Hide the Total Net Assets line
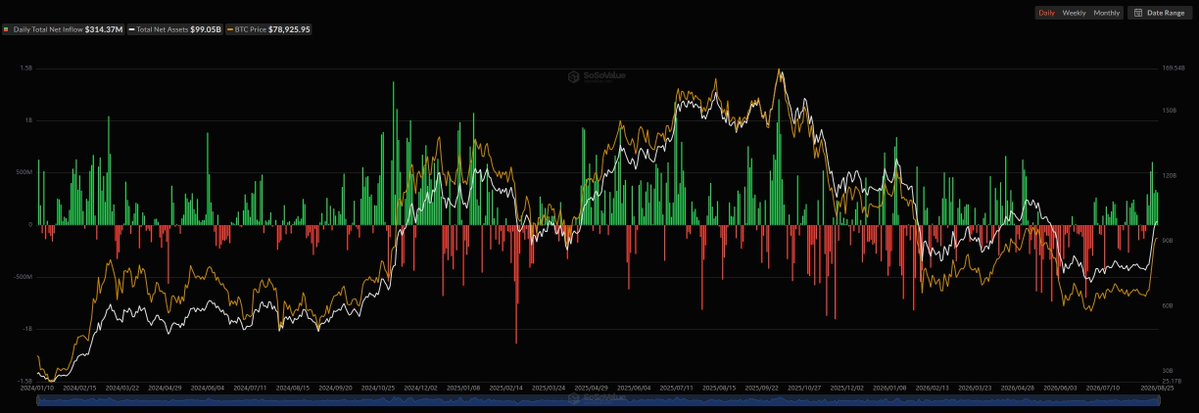This screenshot has width=1199, height=413. tap(174, 29)
